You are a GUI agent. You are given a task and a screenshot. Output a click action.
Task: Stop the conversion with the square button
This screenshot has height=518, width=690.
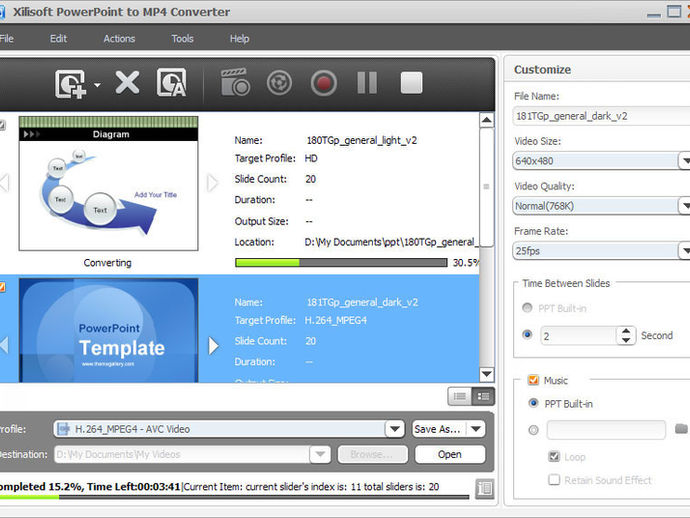pos(411,83)
